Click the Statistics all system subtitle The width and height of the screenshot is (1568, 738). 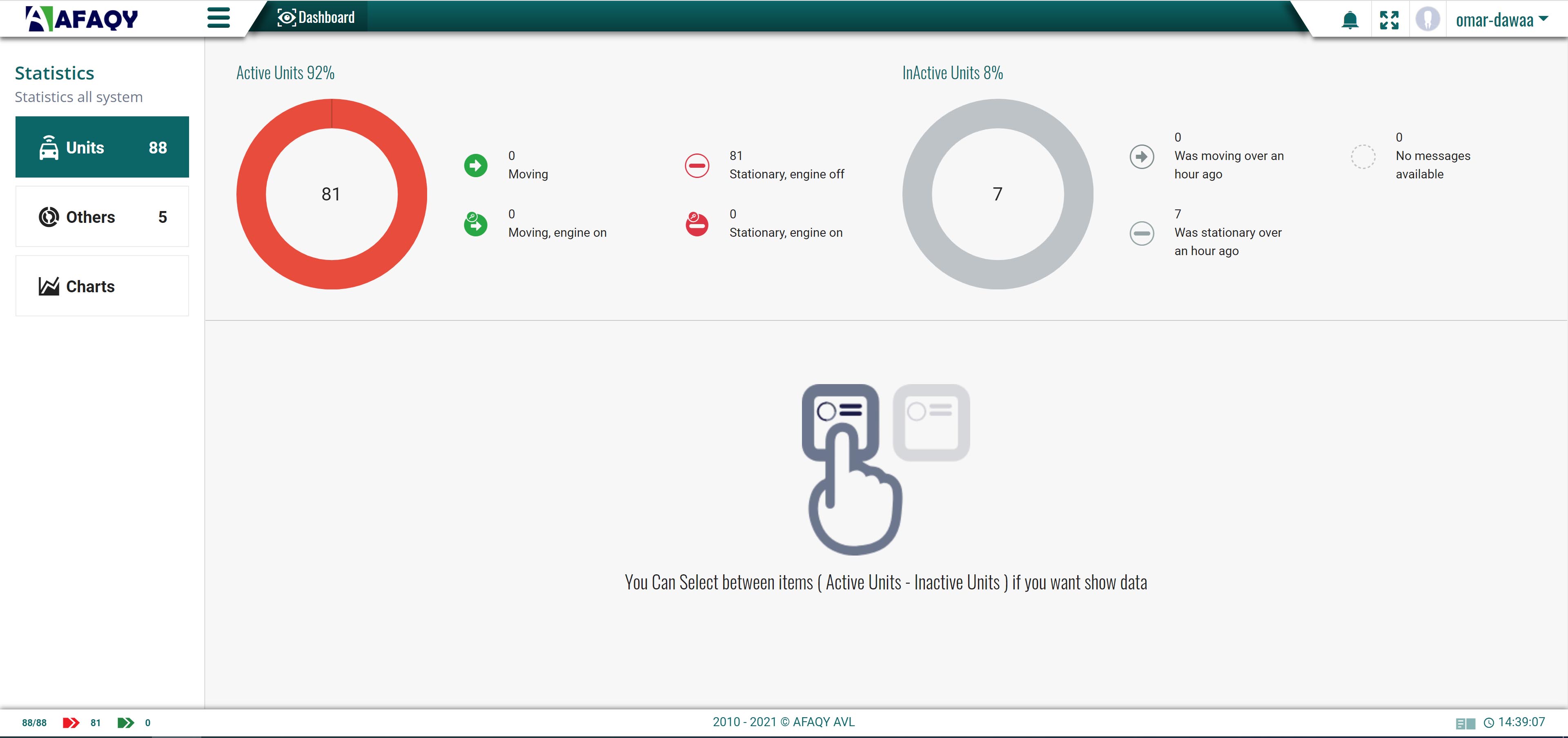tap(78, 97)
